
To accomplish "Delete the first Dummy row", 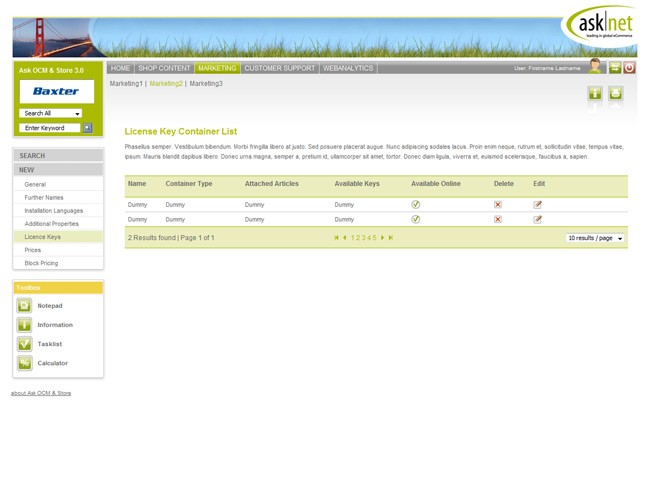I will pos(498,205).
